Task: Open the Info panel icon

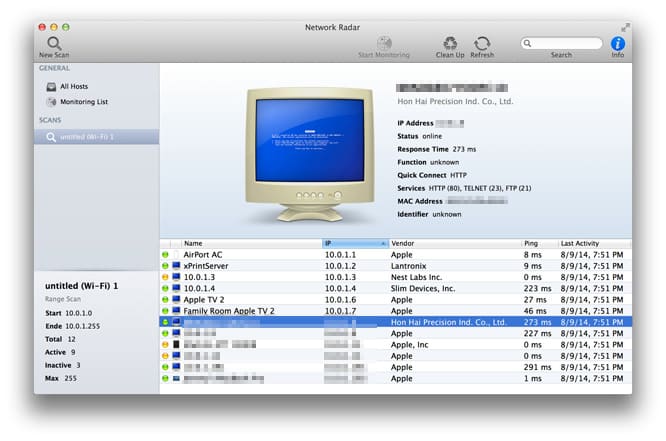Action: (x=618, y=44)
